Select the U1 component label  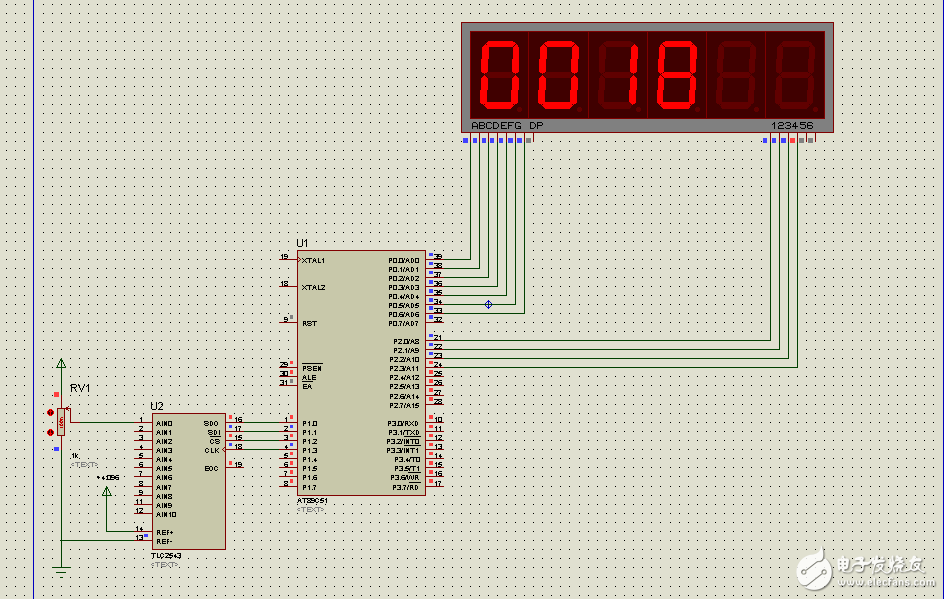[x=302, y=243]
